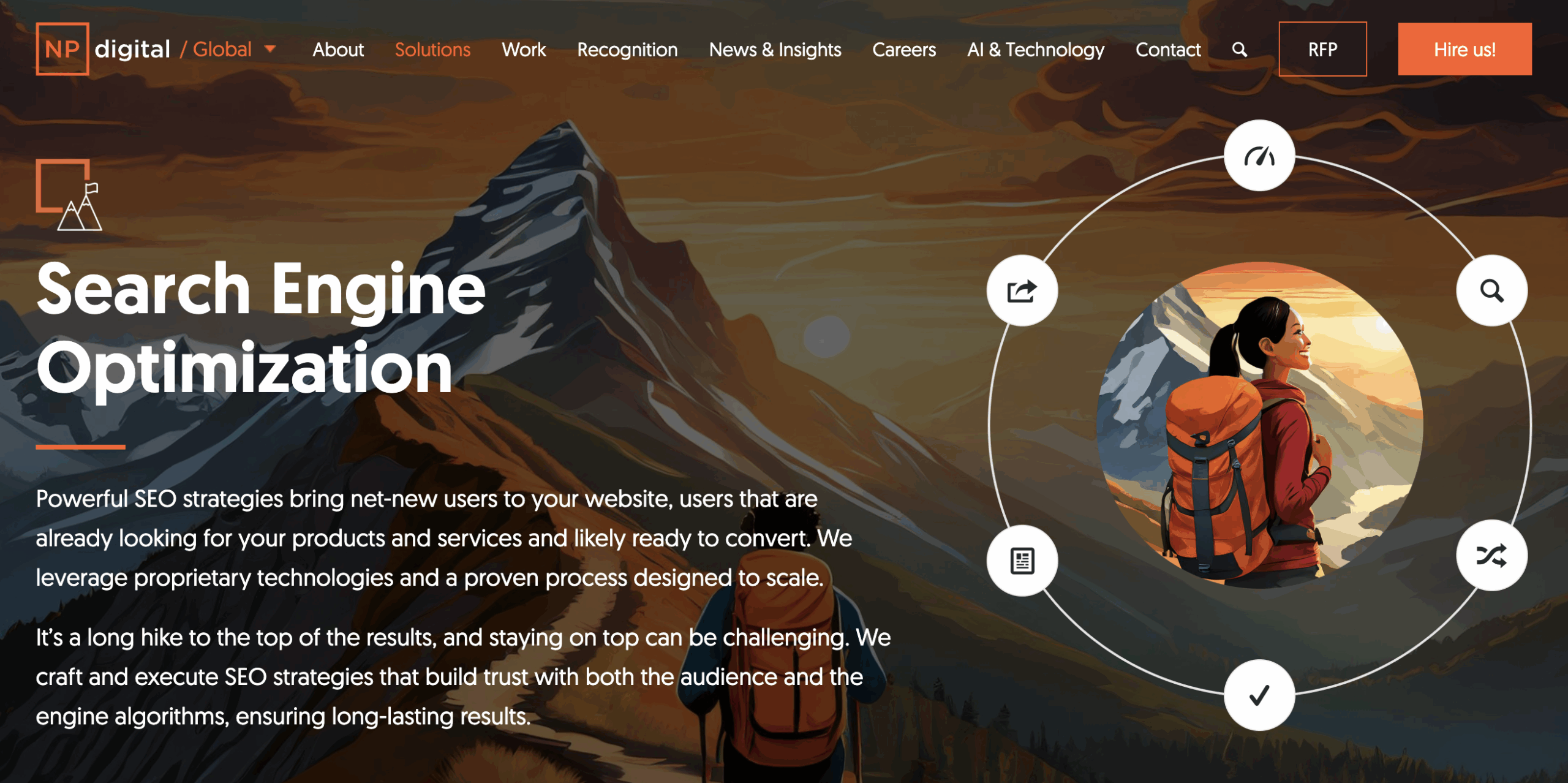Open site search from navigation bar
Viewport: 1568px width, 783px height.
coord(1239,50)
